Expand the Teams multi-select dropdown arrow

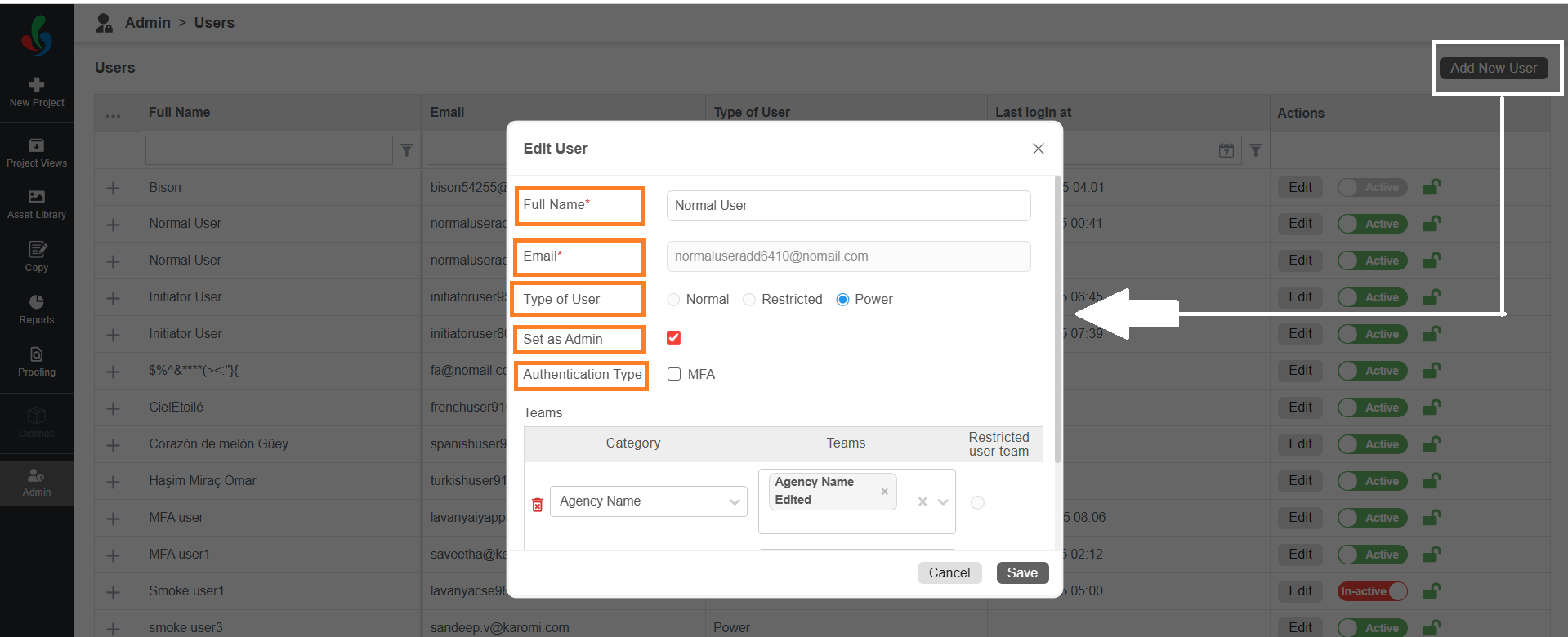click(x=943, y=502)
